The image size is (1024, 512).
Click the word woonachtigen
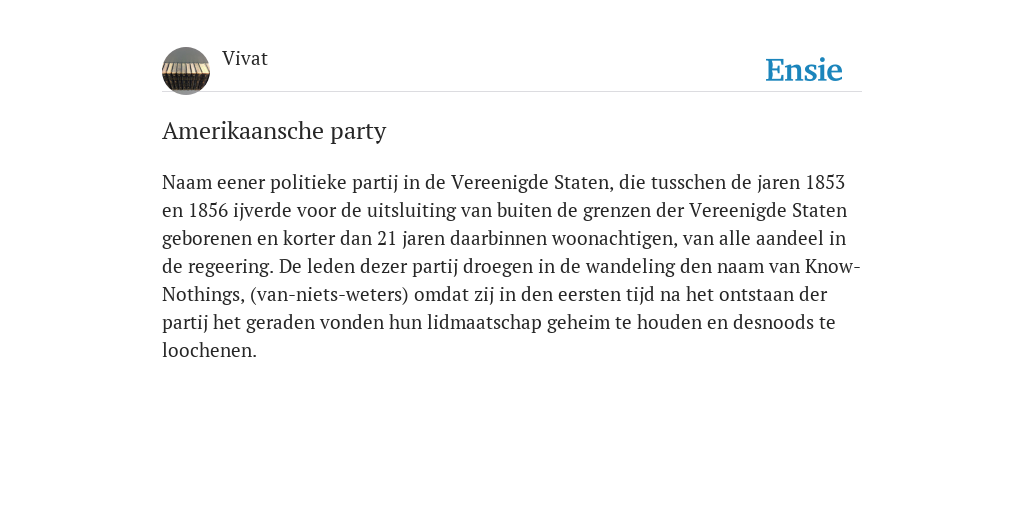tap(614, 239)
